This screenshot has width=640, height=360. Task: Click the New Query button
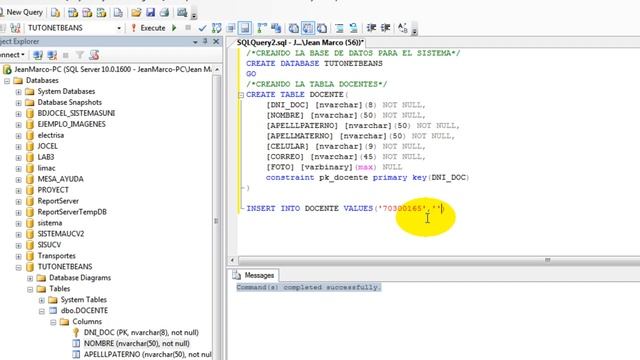(21, 12)
